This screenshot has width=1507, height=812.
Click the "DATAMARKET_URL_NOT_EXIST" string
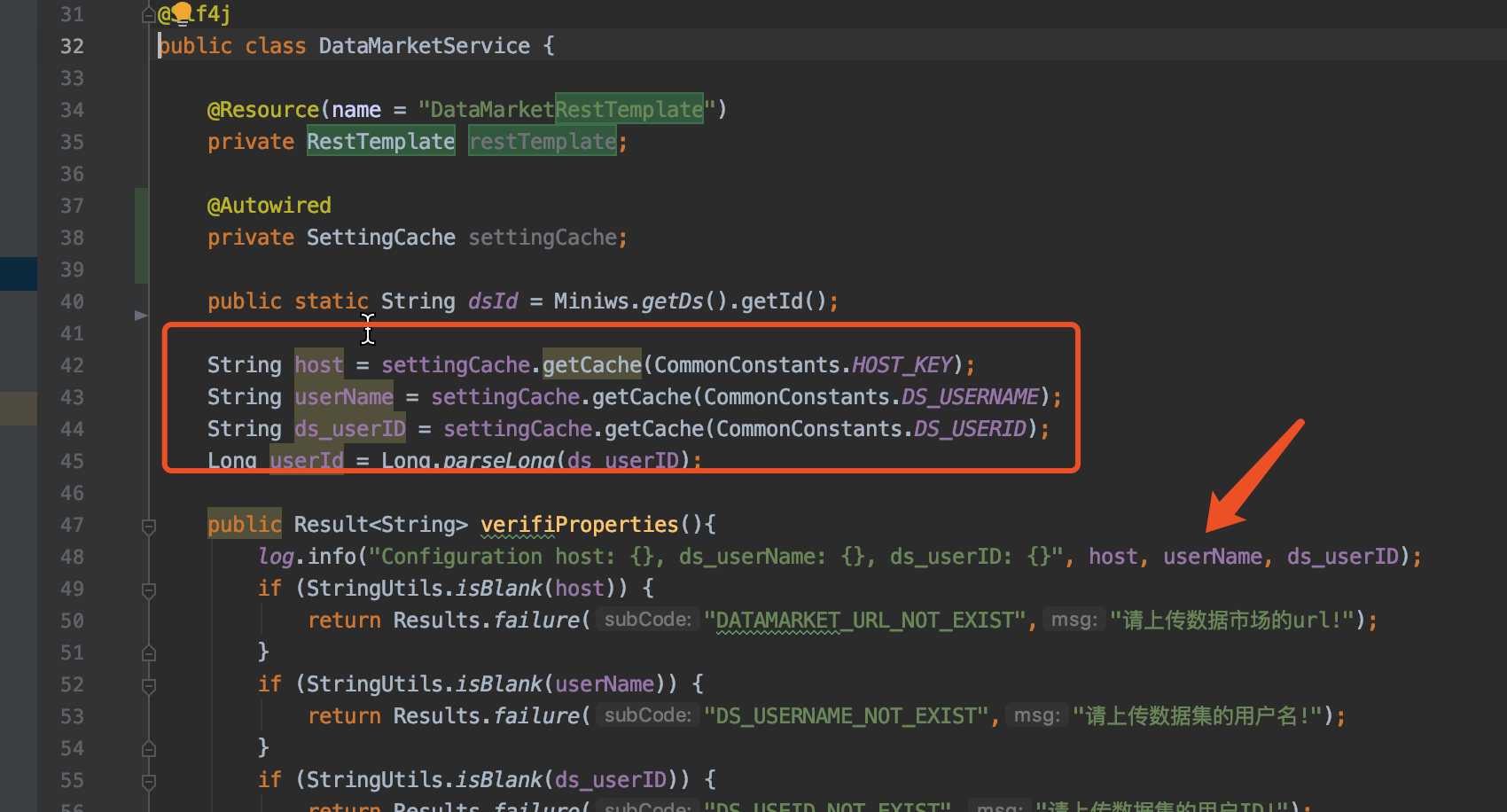tap(865, 621)
